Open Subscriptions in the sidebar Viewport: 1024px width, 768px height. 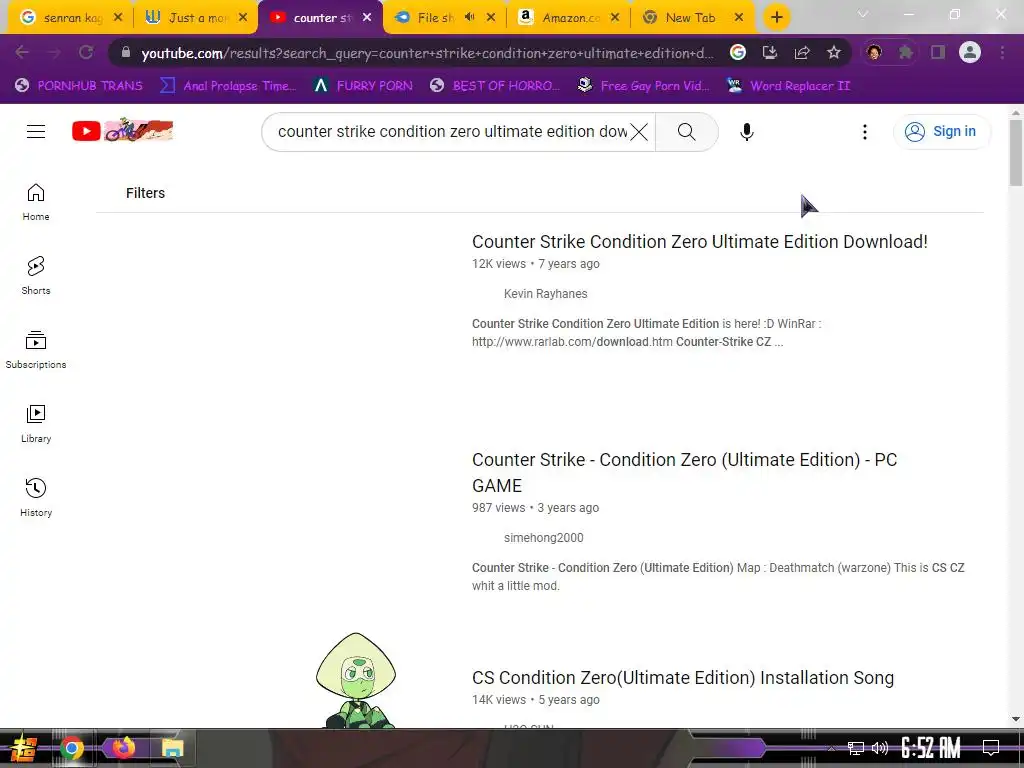pyautogui.click(x=36, y=350)
